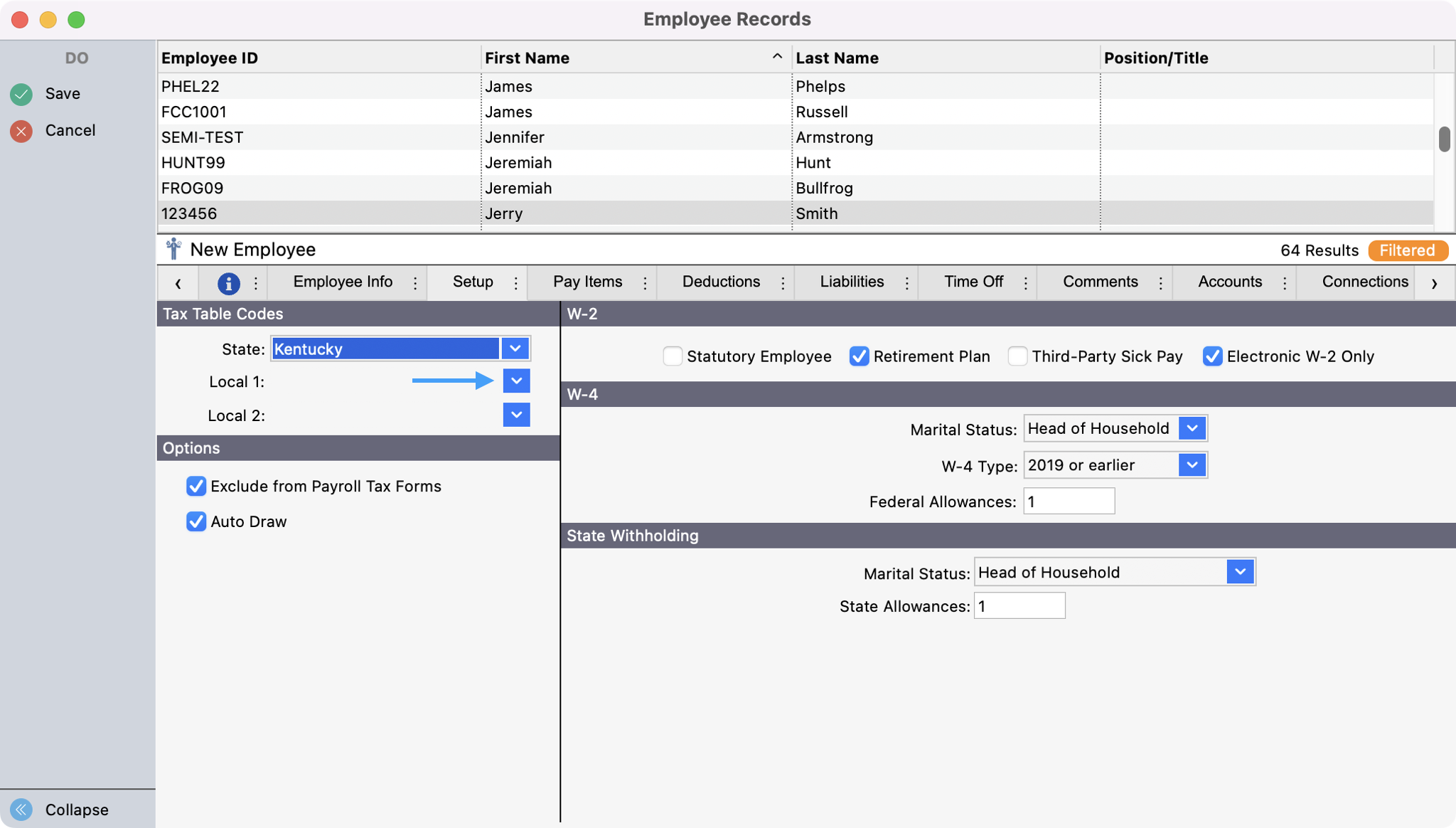Open the State Withholding Marital Status dropdown
The width and height of the screenshot is (1456, 828).
click(1240, 572)
